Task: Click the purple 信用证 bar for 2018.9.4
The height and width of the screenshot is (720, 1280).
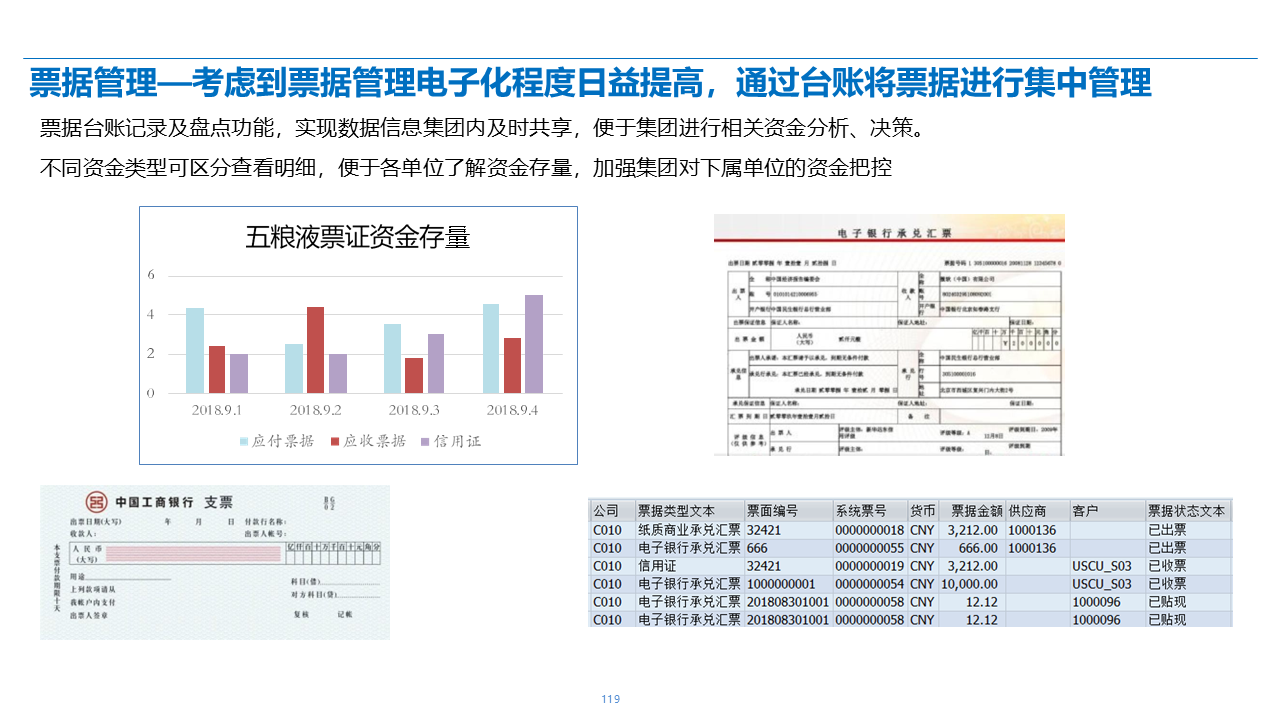Action: (x=534, y=344)
